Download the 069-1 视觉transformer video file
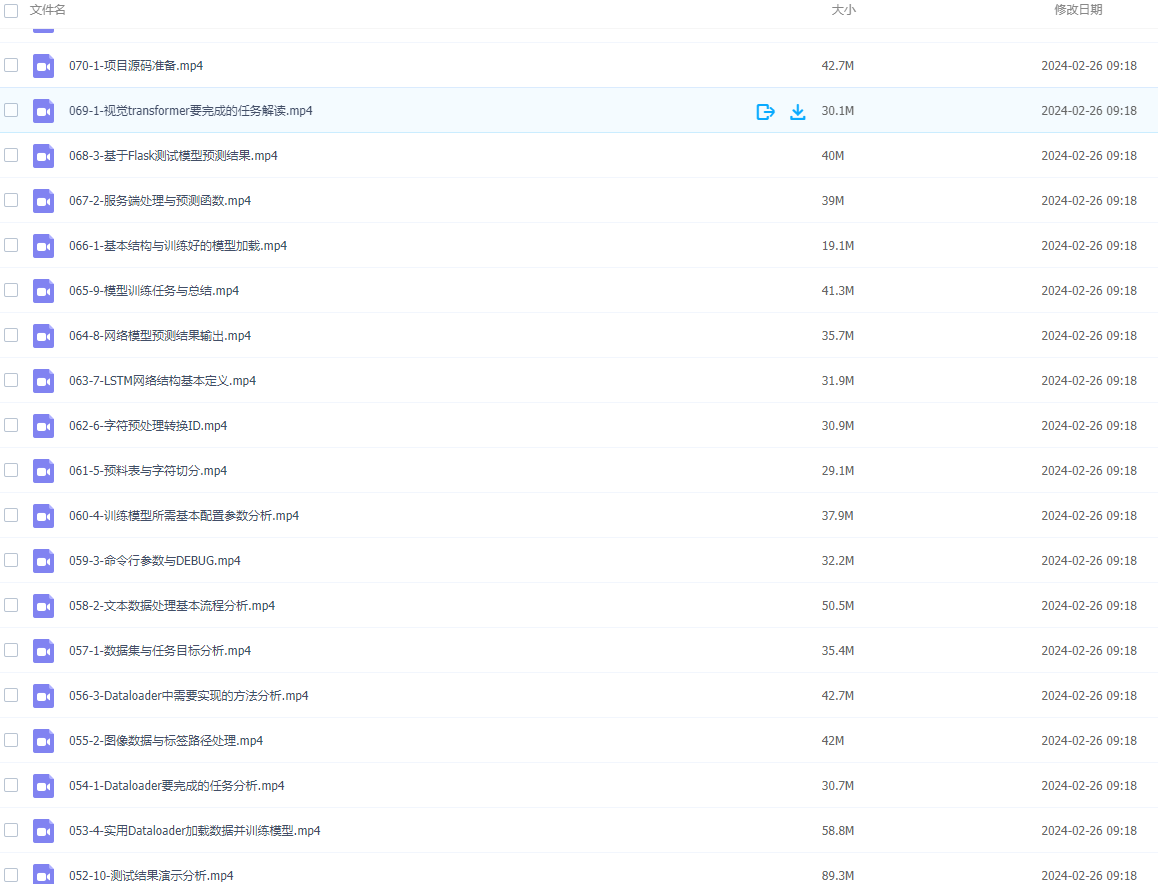This screenshot has width=1158, height=884. coord(797,111)
